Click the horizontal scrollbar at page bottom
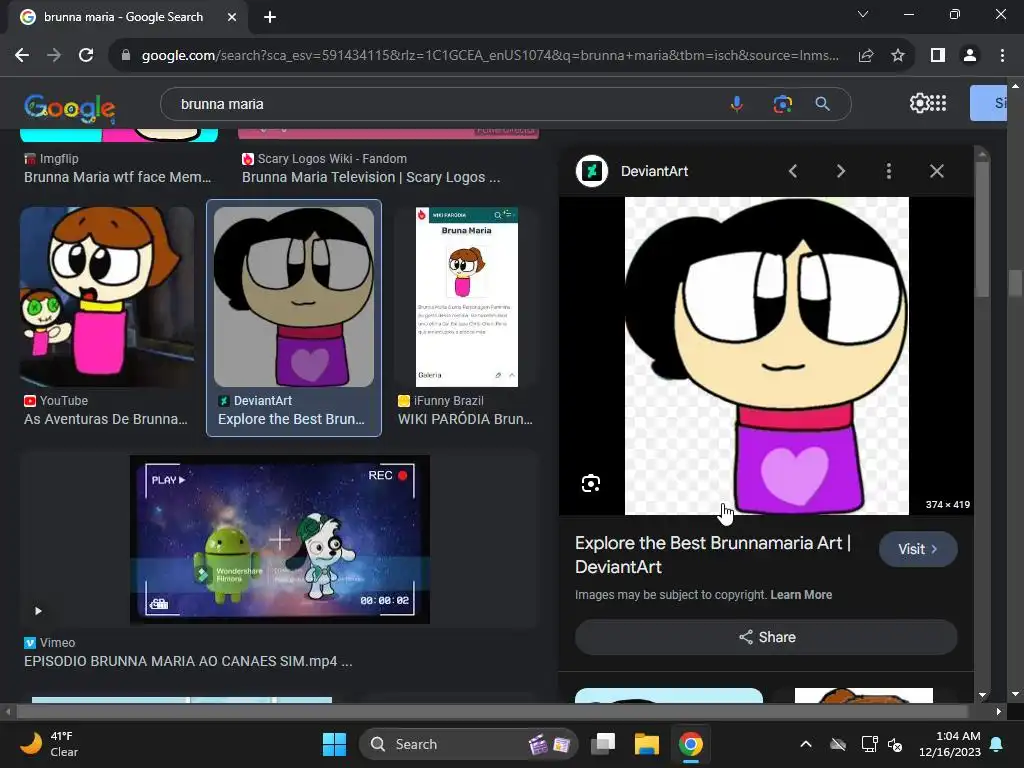This screenshot has width=1024, height=768. pyautogui.click(x=491, y=711)
